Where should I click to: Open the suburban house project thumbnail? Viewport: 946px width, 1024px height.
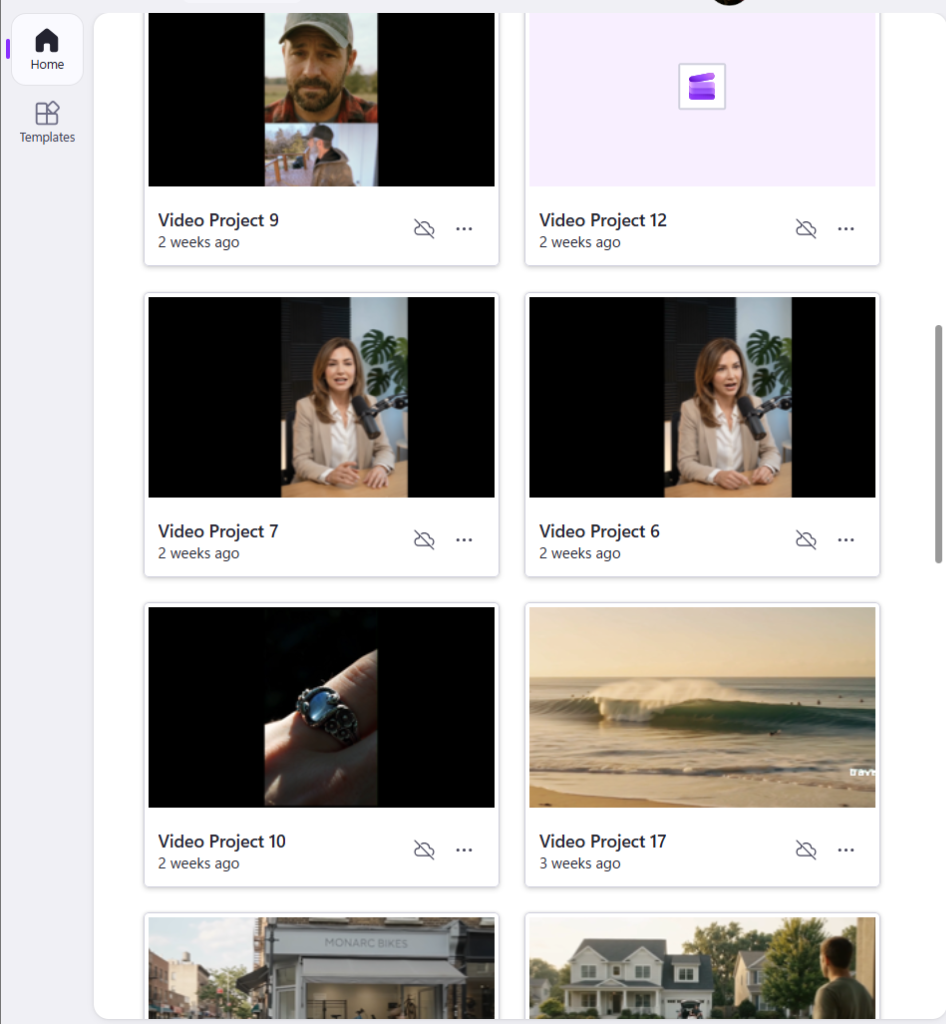tap(702, 968)
